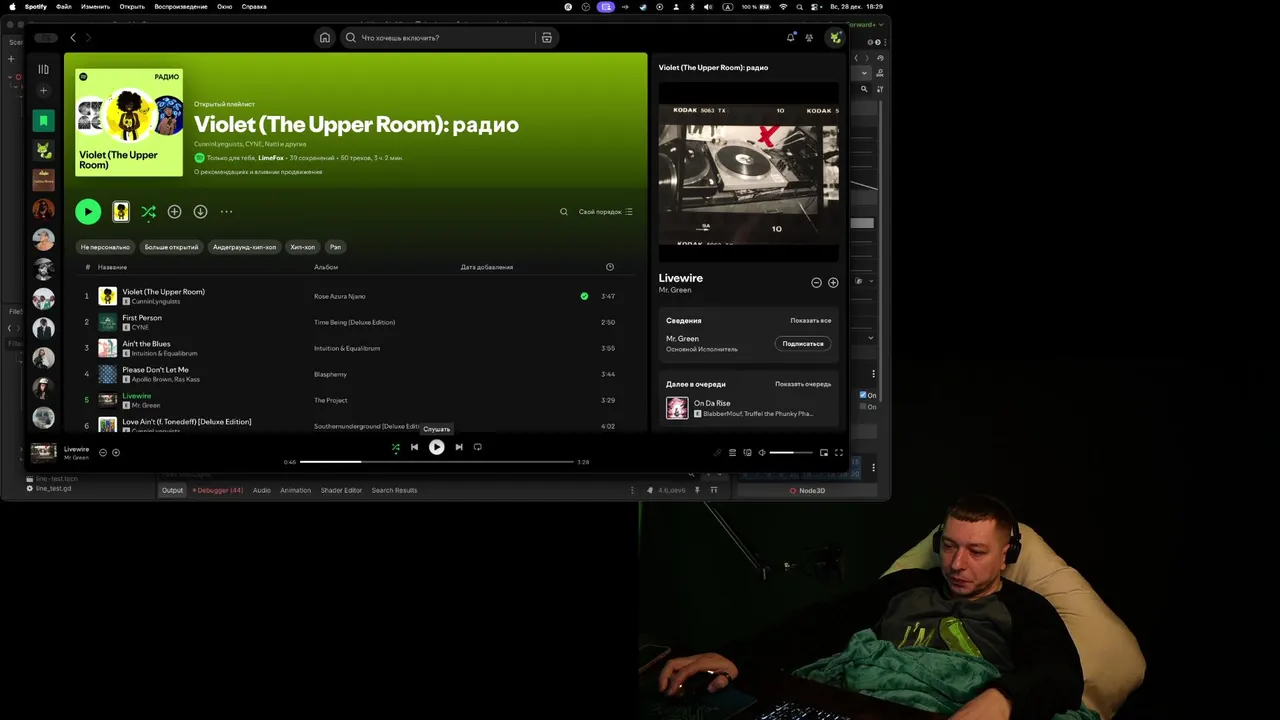
Task: Click Показать очередь link
Action: 803,384
